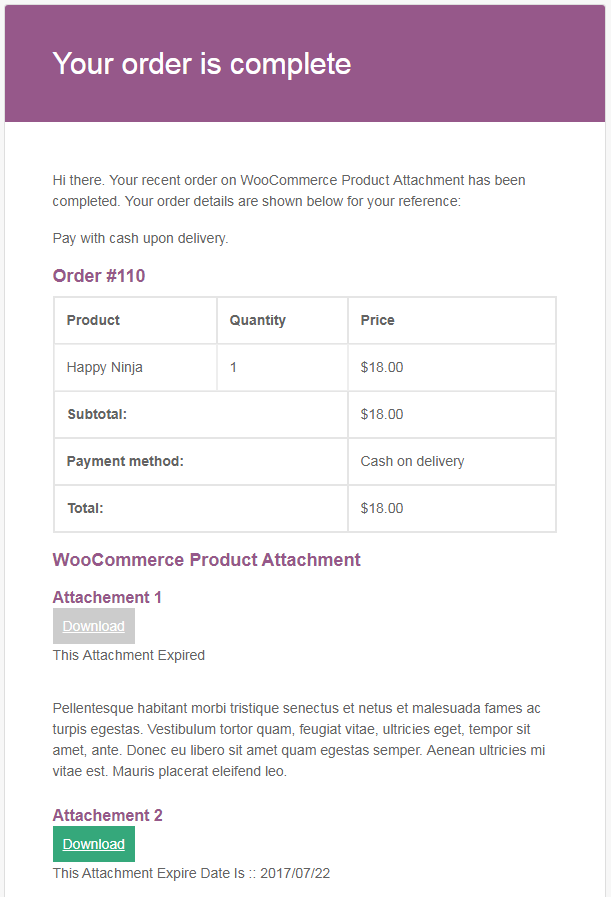Click the Pellentesque description paragraph

pyautogui.click(x=299, y=740)
